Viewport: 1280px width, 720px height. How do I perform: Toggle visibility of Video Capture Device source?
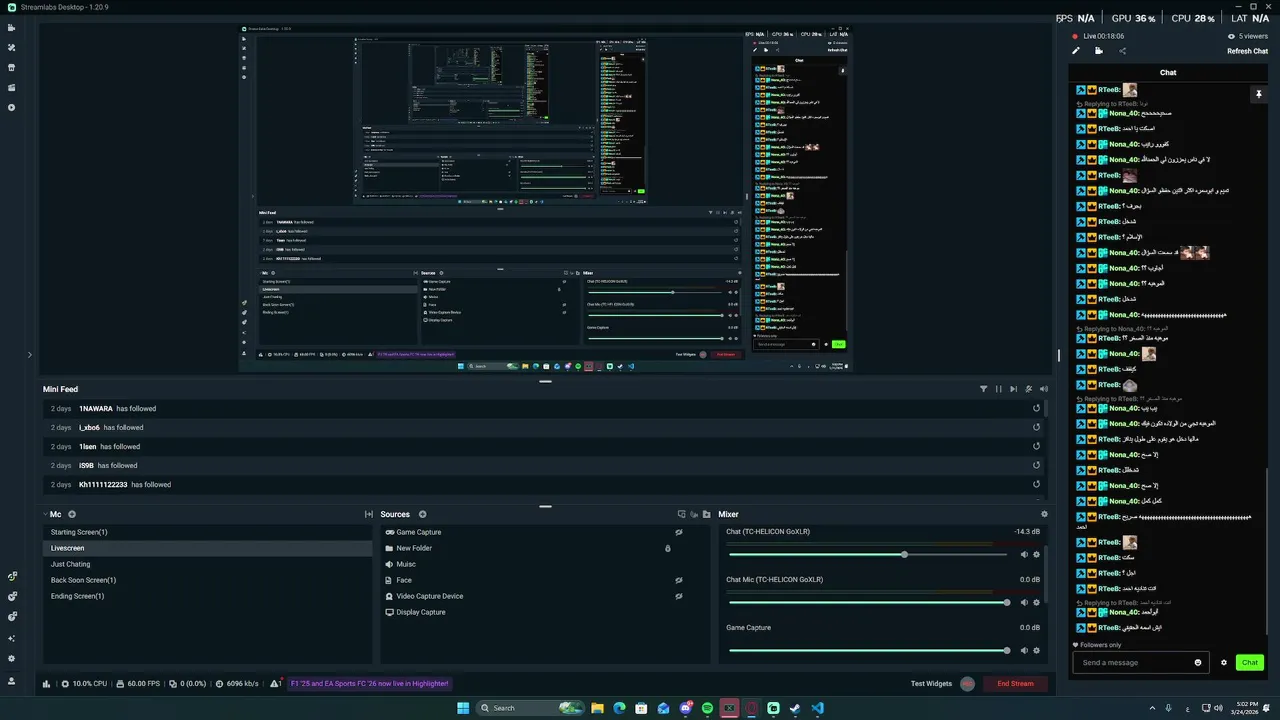[x=678, y=596]
